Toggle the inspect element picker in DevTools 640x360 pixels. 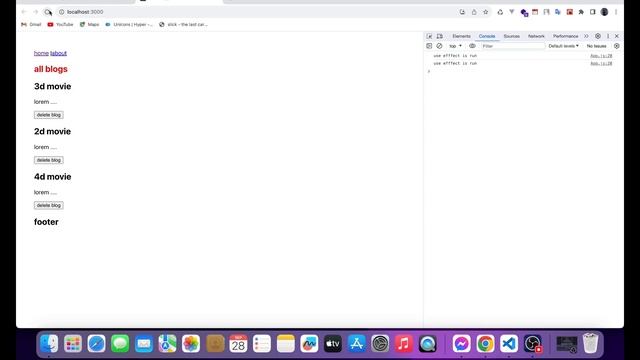tap(429, 36)
